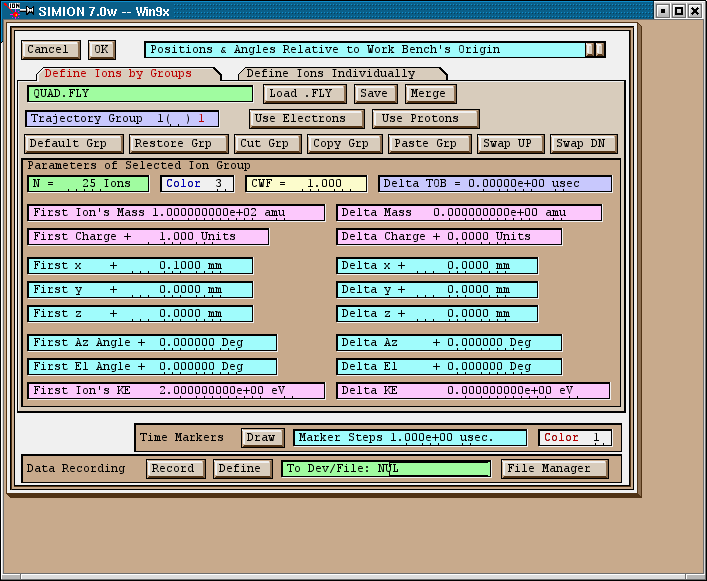707x581 pixels.
Task: Select the QUAD.FLY filename field
Action: click(140, 94)
